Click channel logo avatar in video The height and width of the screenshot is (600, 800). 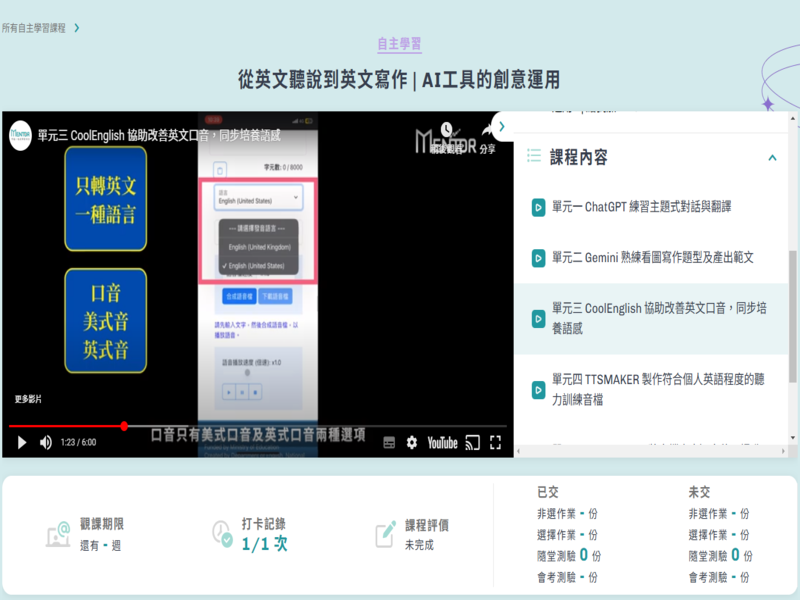click(x=20, y=133)
